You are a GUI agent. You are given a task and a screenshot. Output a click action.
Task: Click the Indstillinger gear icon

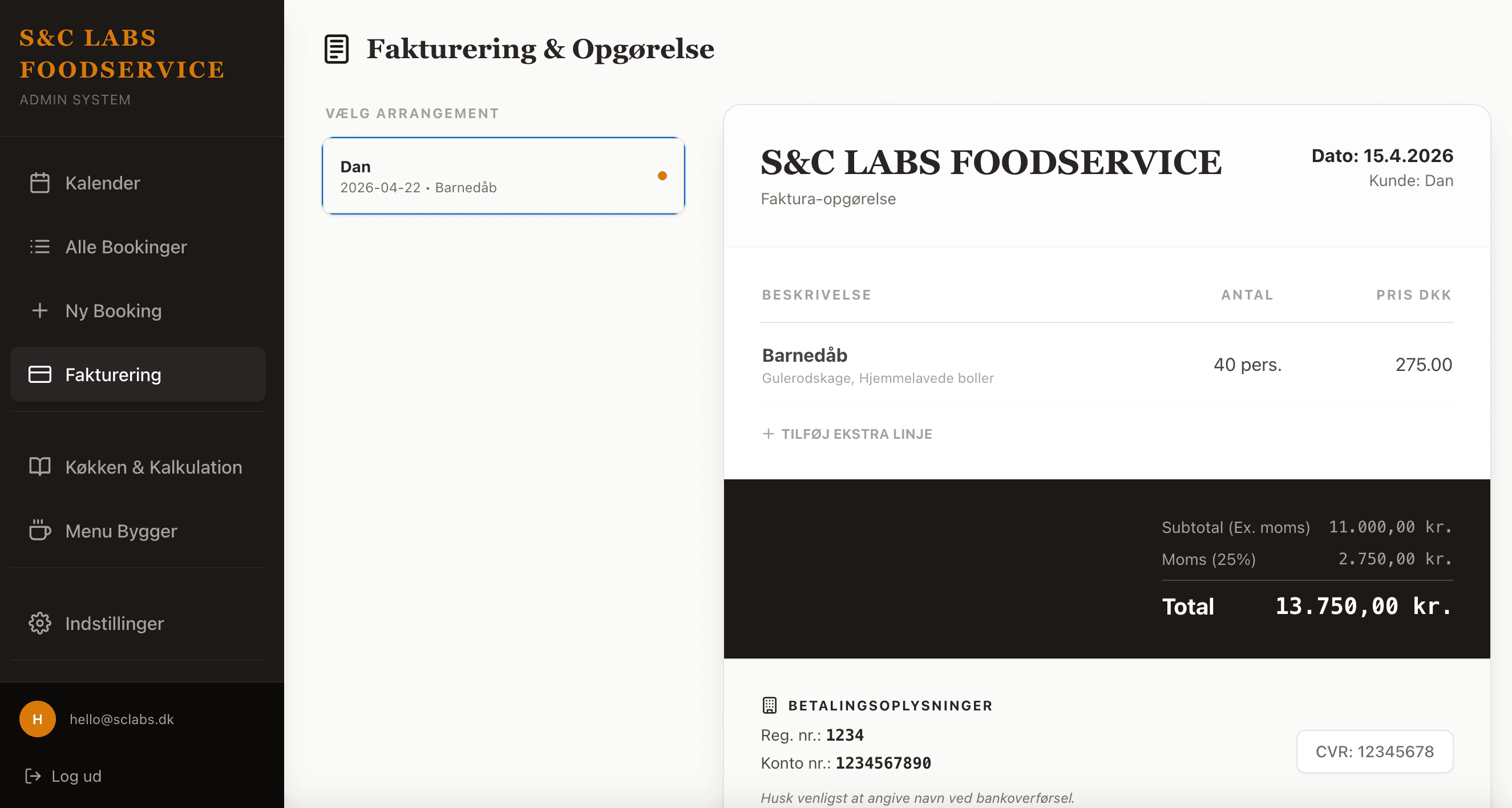(40, 623)
